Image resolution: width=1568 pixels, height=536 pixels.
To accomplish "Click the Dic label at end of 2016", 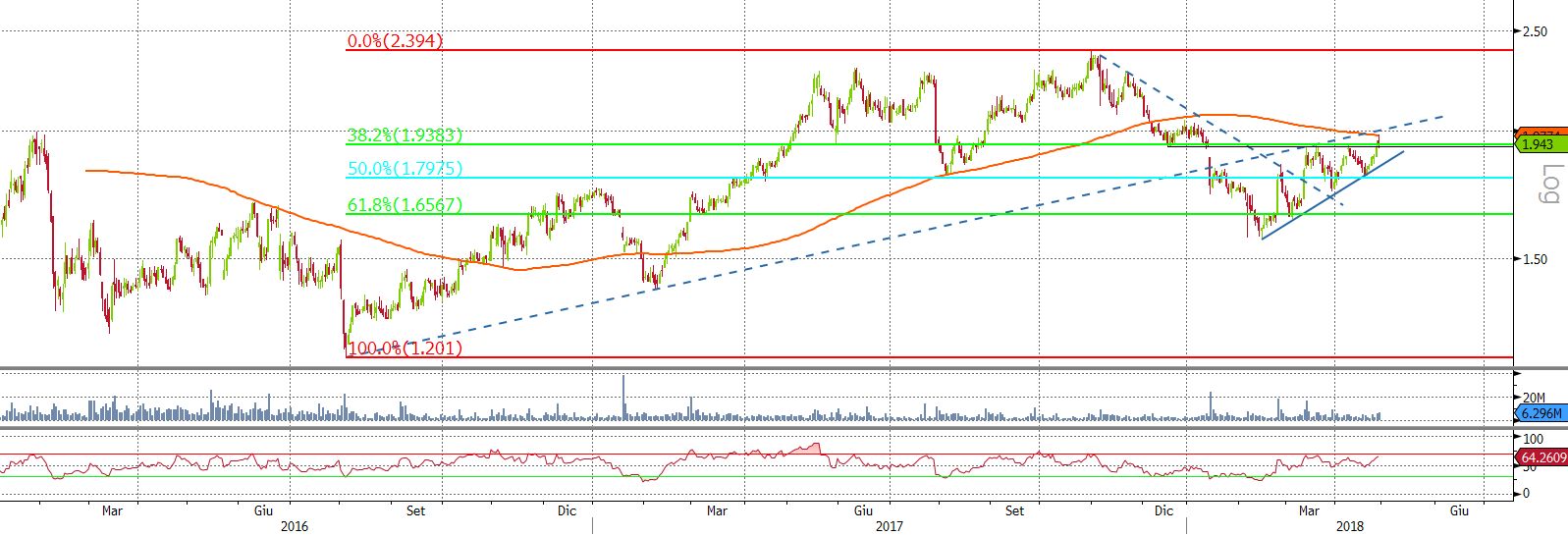I will click(x=567, y=510).
